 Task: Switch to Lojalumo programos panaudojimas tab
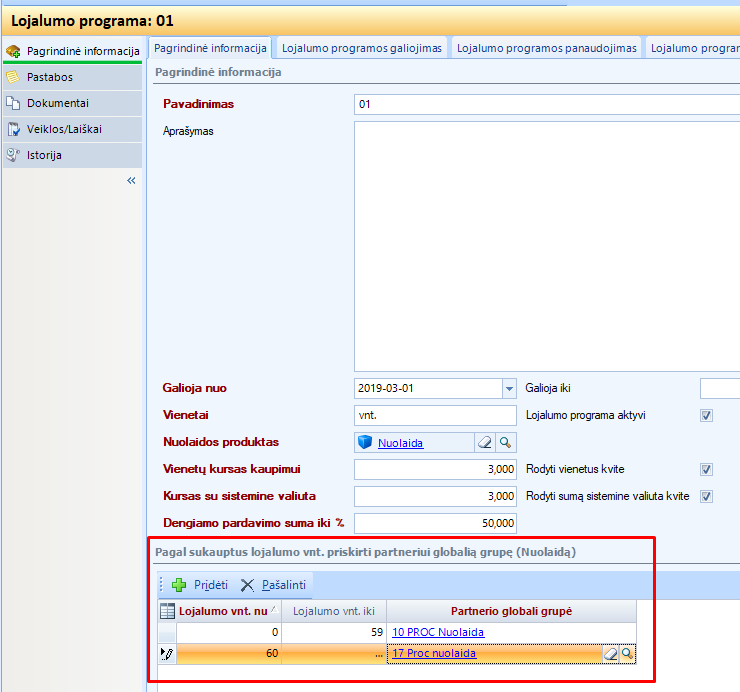[547, 48]
